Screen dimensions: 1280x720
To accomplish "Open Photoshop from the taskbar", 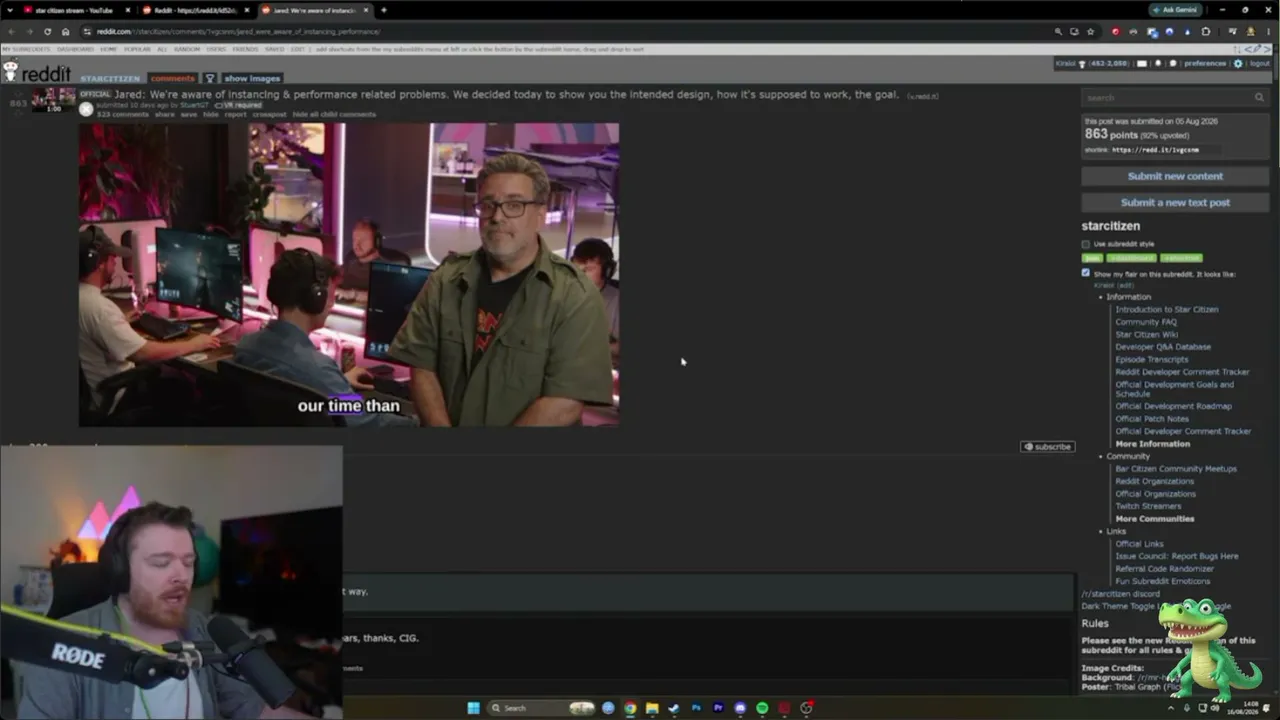I will coord(696,708).
